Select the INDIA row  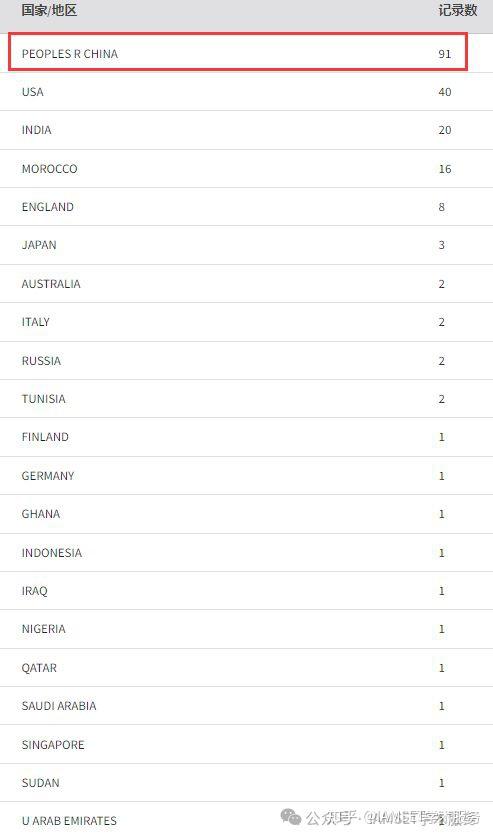246,130
